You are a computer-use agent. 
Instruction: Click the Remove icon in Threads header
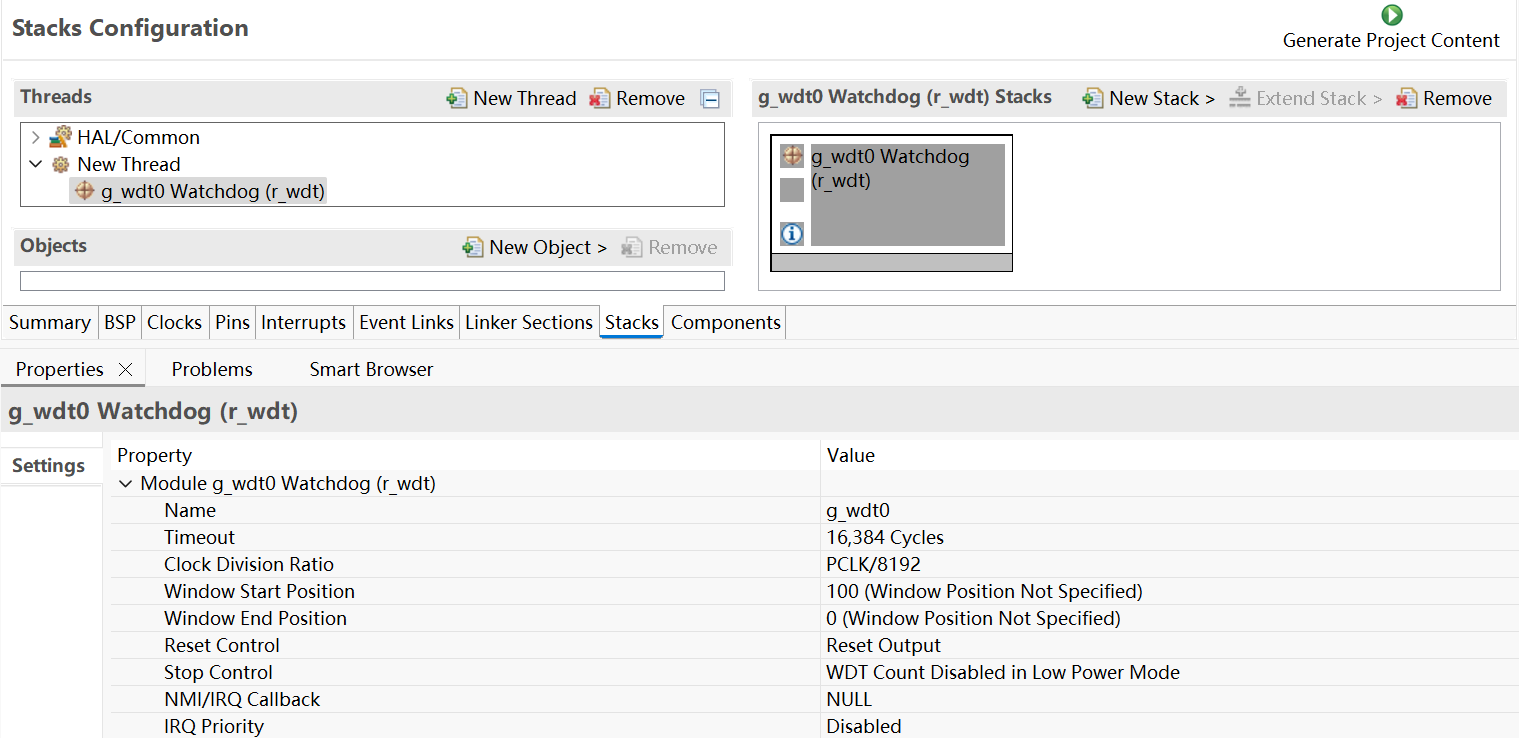[600, 98]
